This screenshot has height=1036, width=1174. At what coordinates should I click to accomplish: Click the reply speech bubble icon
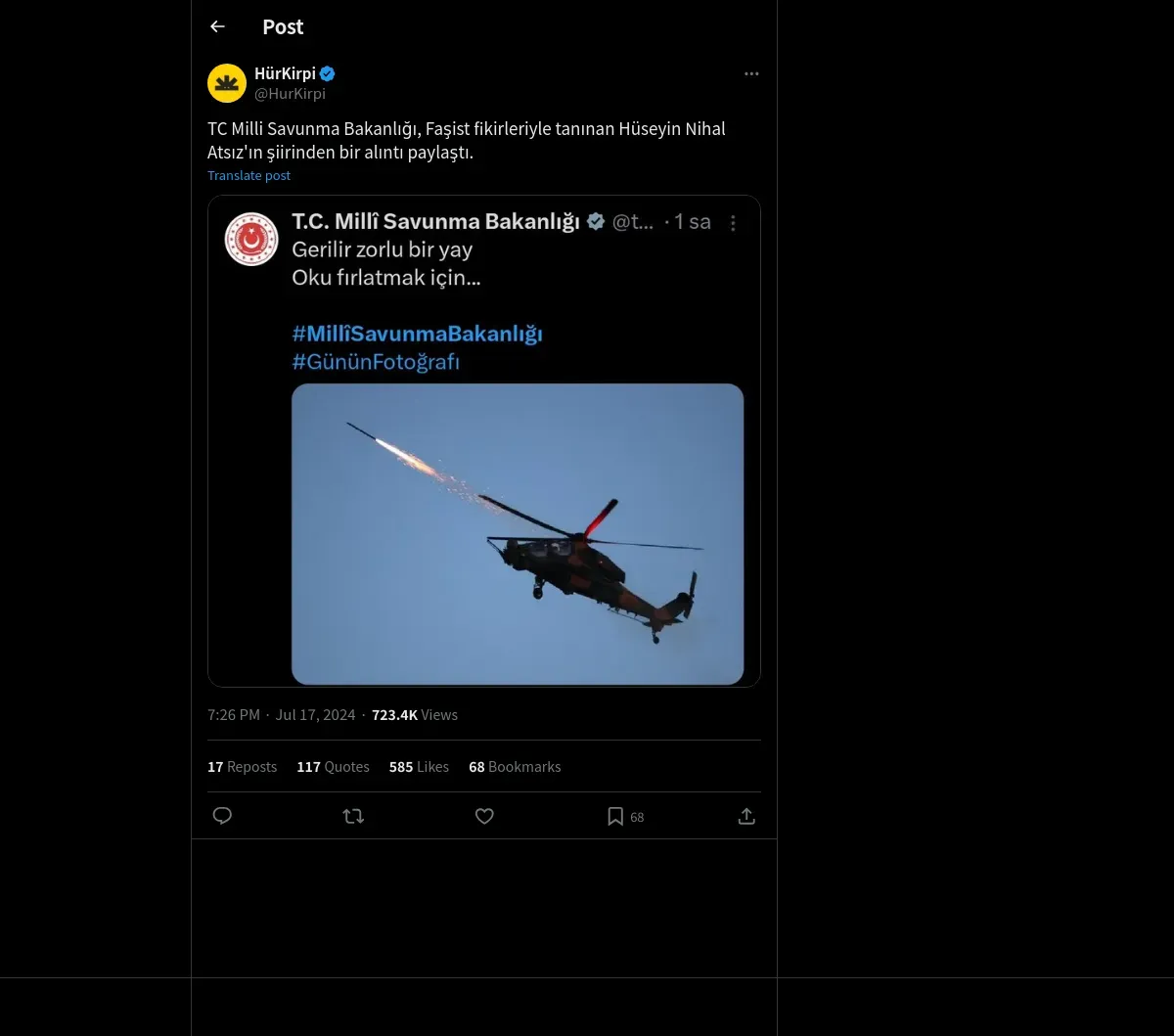coord(222,816)
